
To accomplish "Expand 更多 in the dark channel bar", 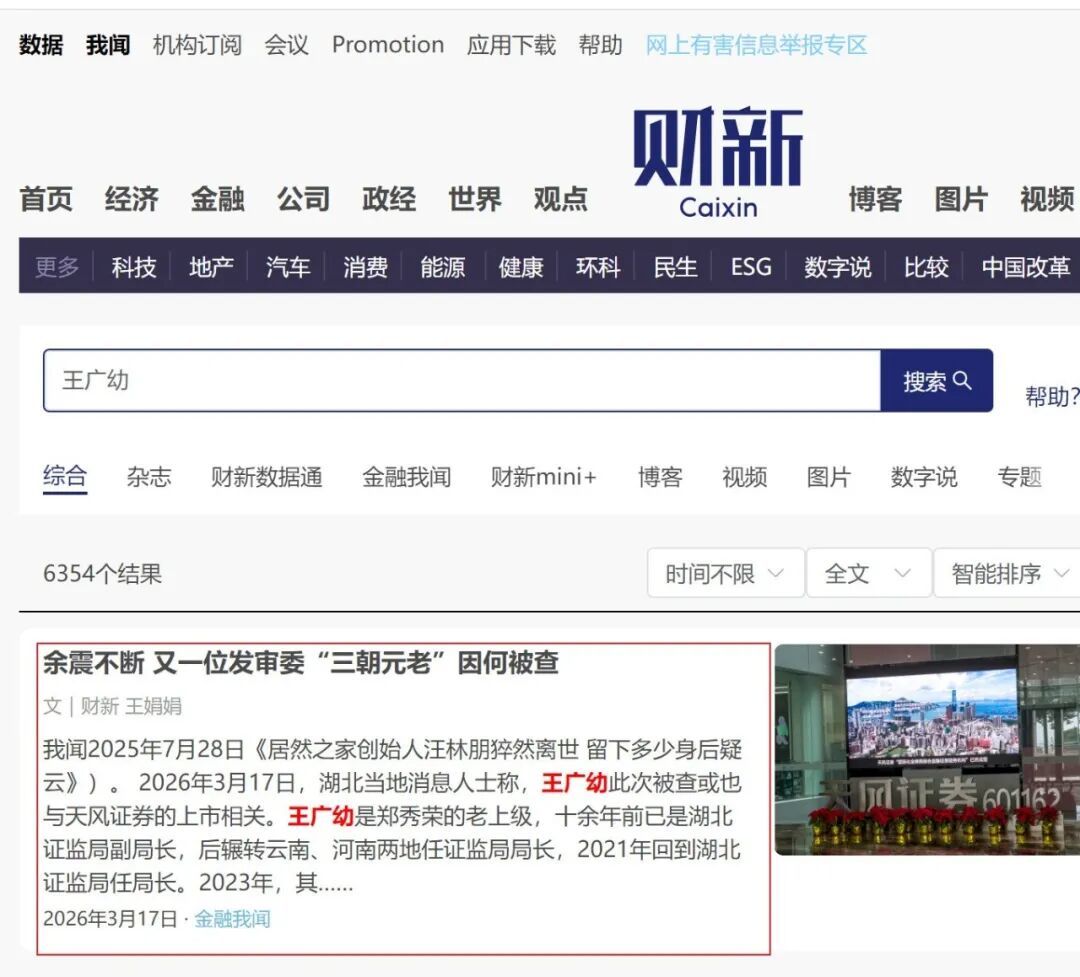I will point(57,267).
